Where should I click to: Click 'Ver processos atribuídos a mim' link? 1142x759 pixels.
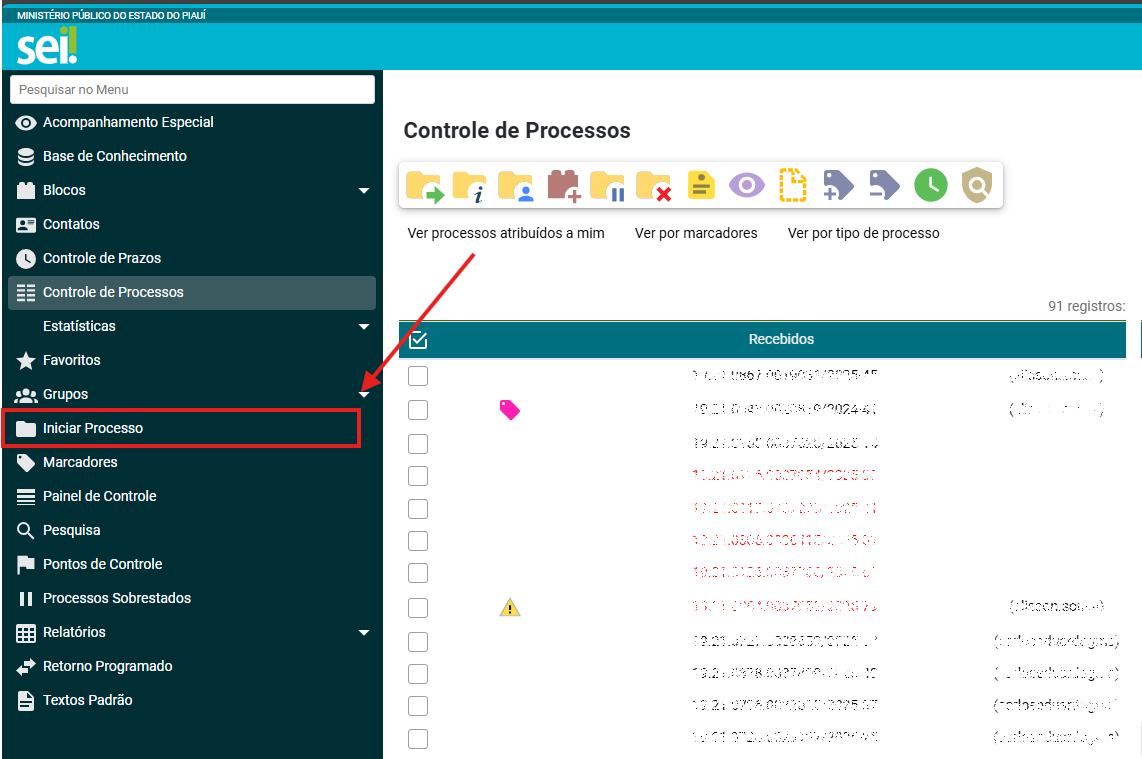coord(506,233)
